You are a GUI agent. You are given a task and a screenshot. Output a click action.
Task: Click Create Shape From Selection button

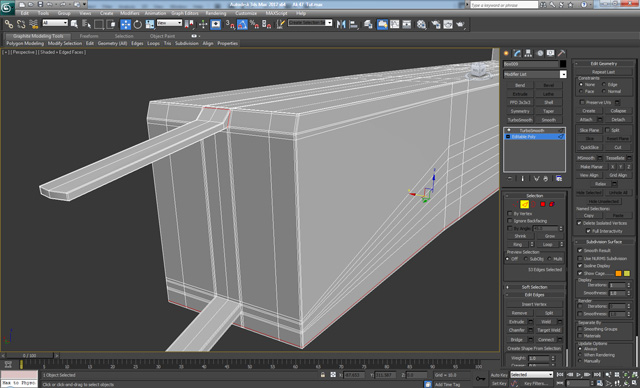coord(534,348)
